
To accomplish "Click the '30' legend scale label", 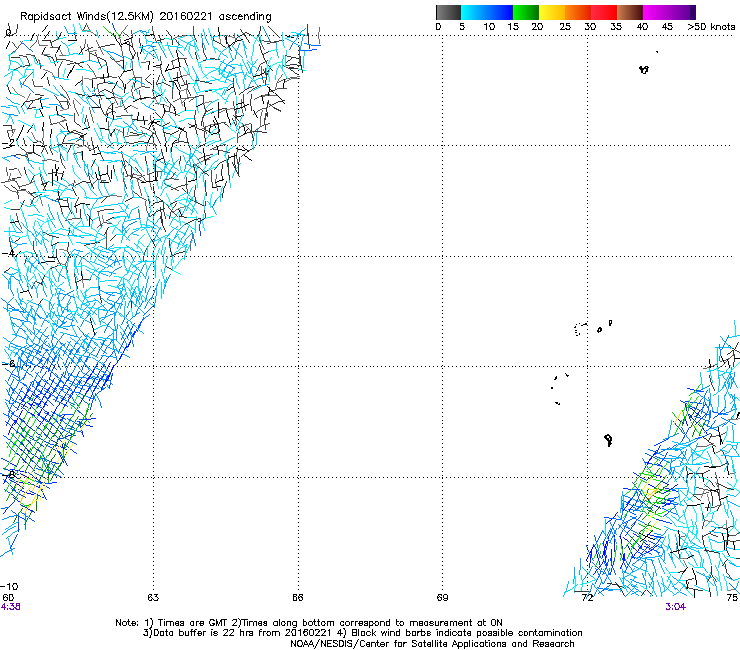I will 590,27.
